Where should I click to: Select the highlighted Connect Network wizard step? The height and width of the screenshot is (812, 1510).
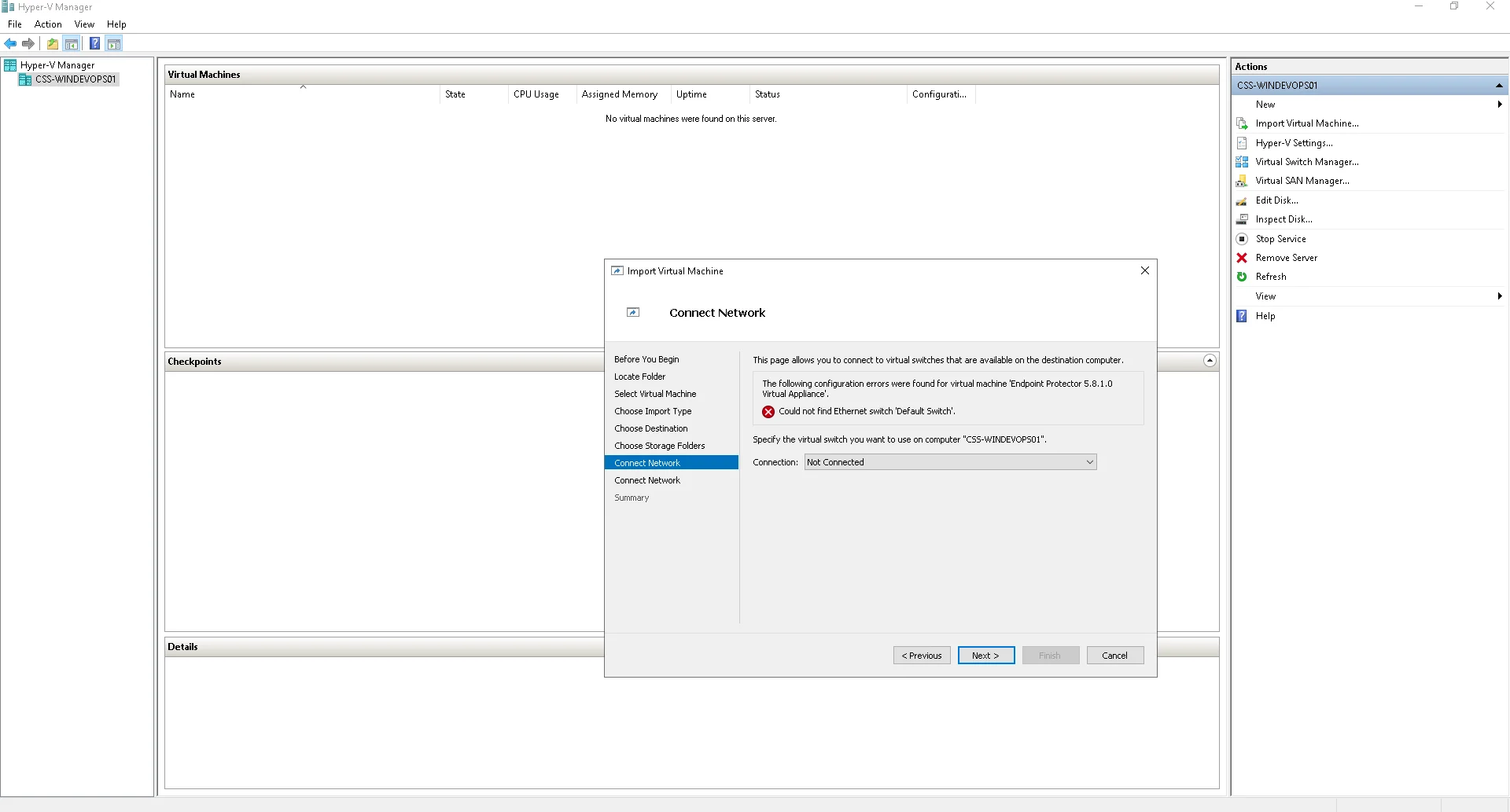[x=671, y=463]
